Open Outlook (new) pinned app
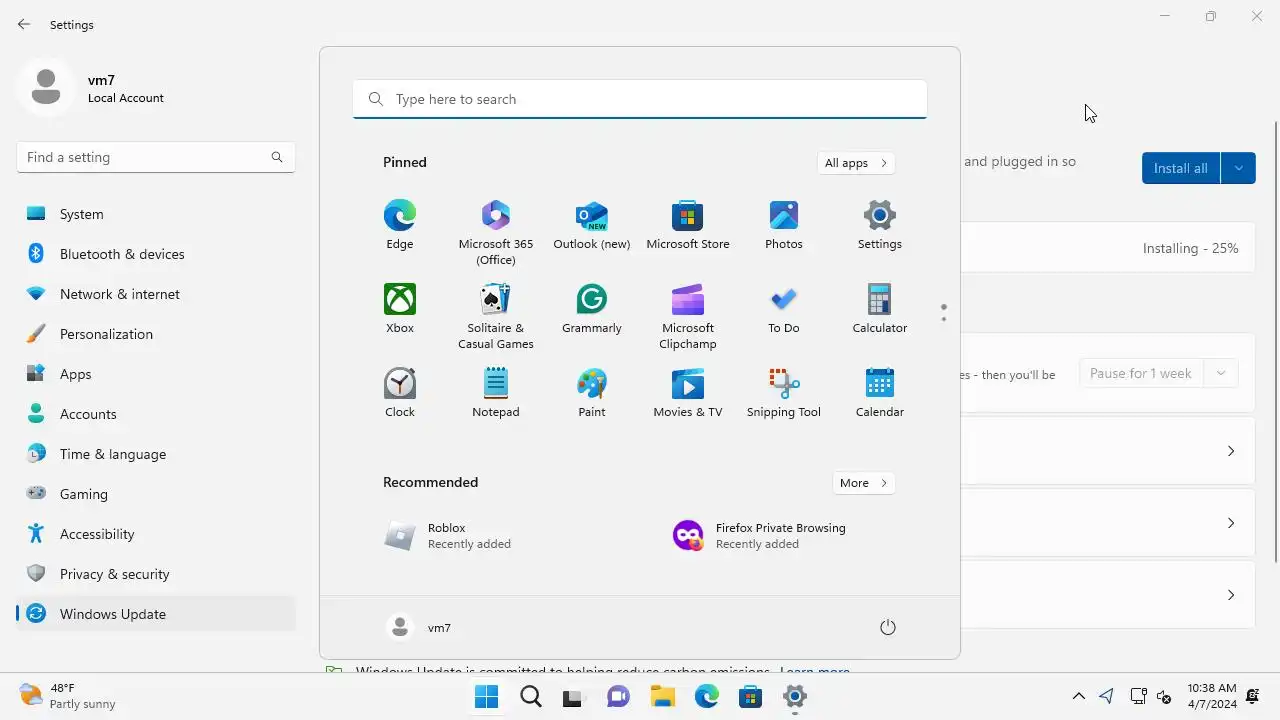Viewport: 1280px width, 720px height. click(592, 226)
